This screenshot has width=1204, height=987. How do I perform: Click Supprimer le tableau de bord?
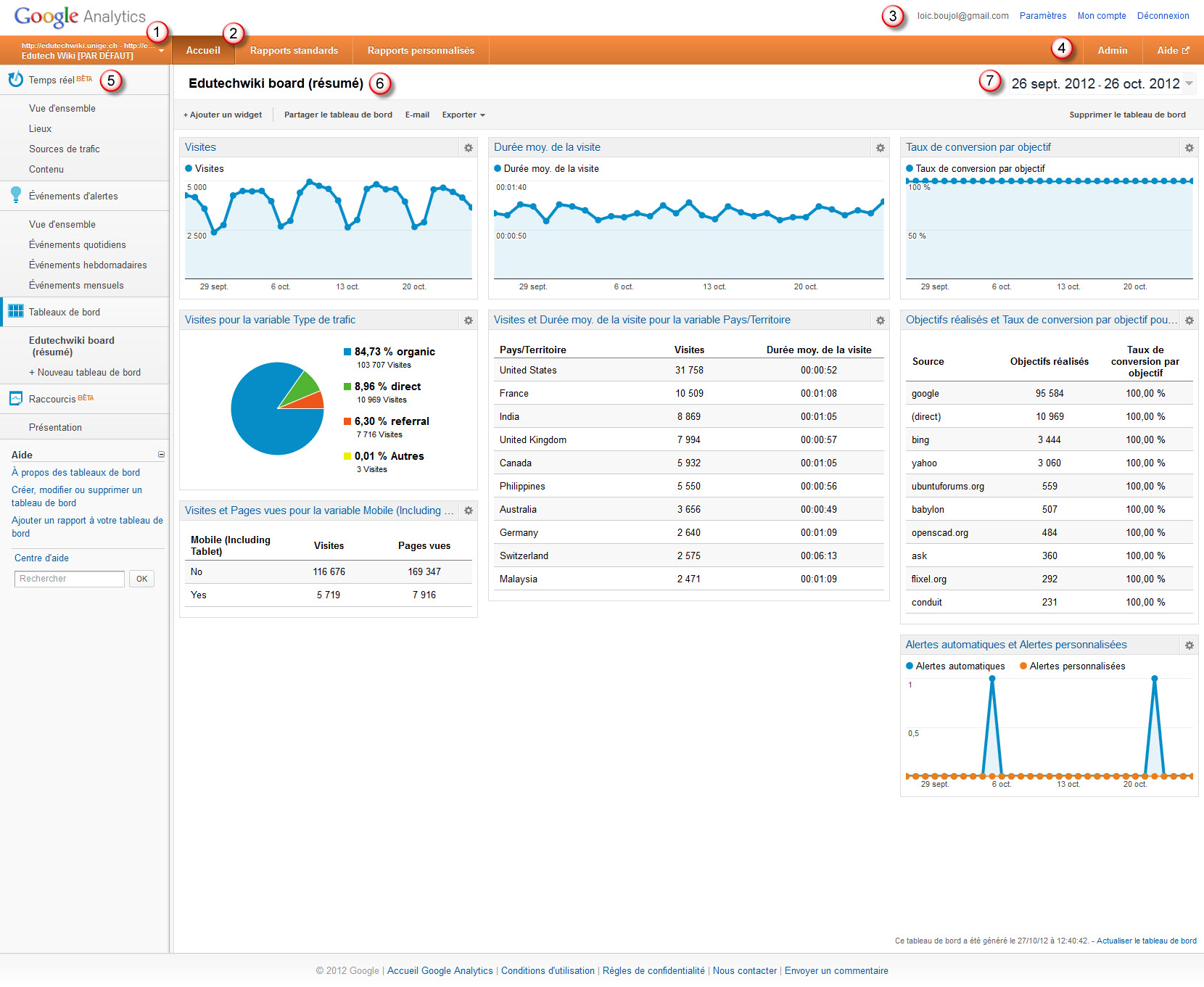[x=1127, y=115]
